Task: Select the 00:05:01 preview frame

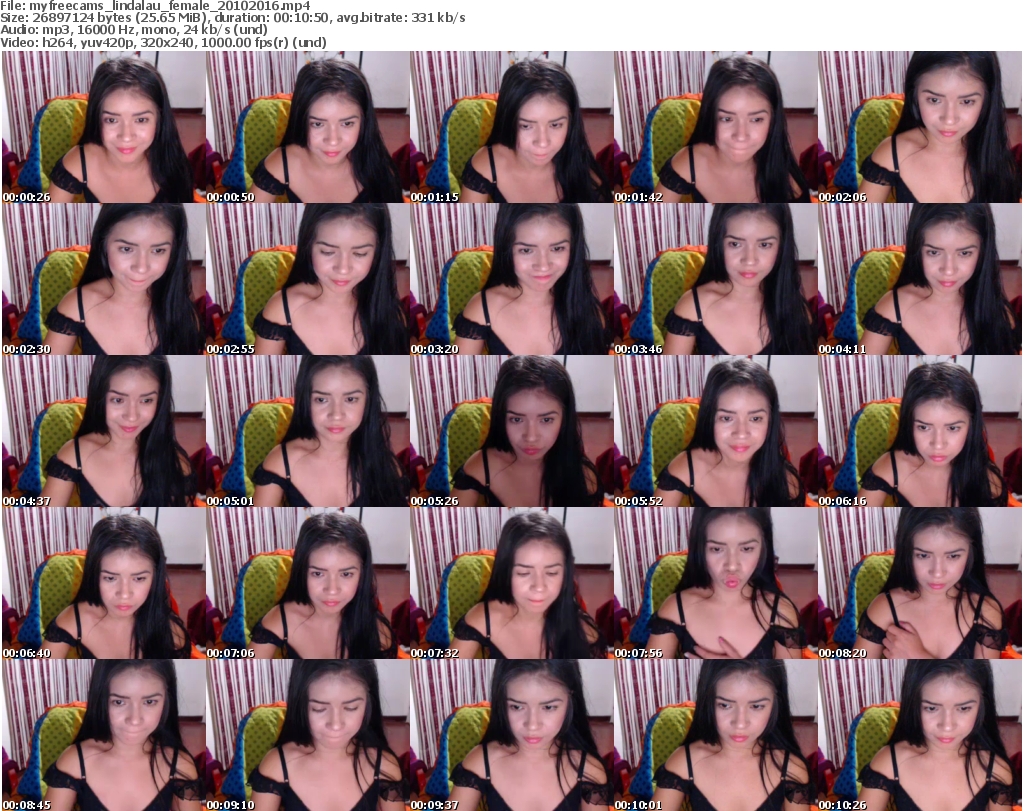Action: (308, 431)
